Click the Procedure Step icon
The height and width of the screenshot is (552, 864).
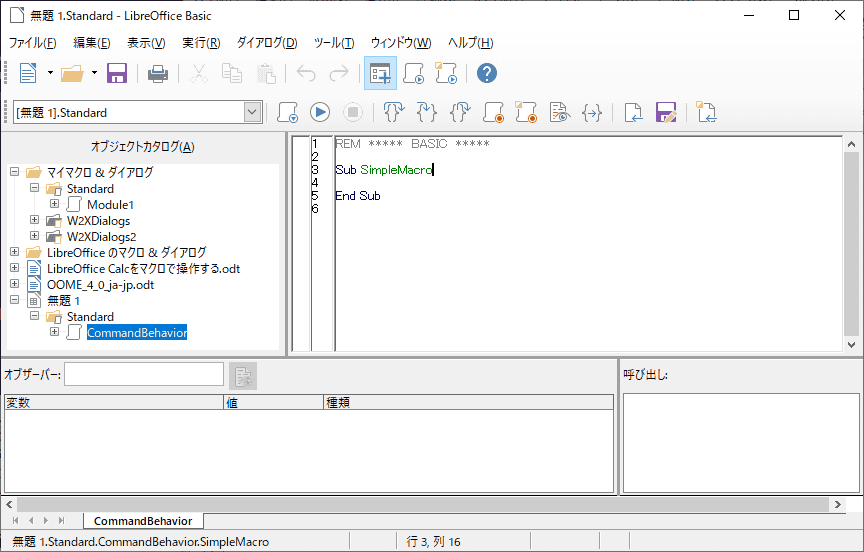[x=394, y=112]
